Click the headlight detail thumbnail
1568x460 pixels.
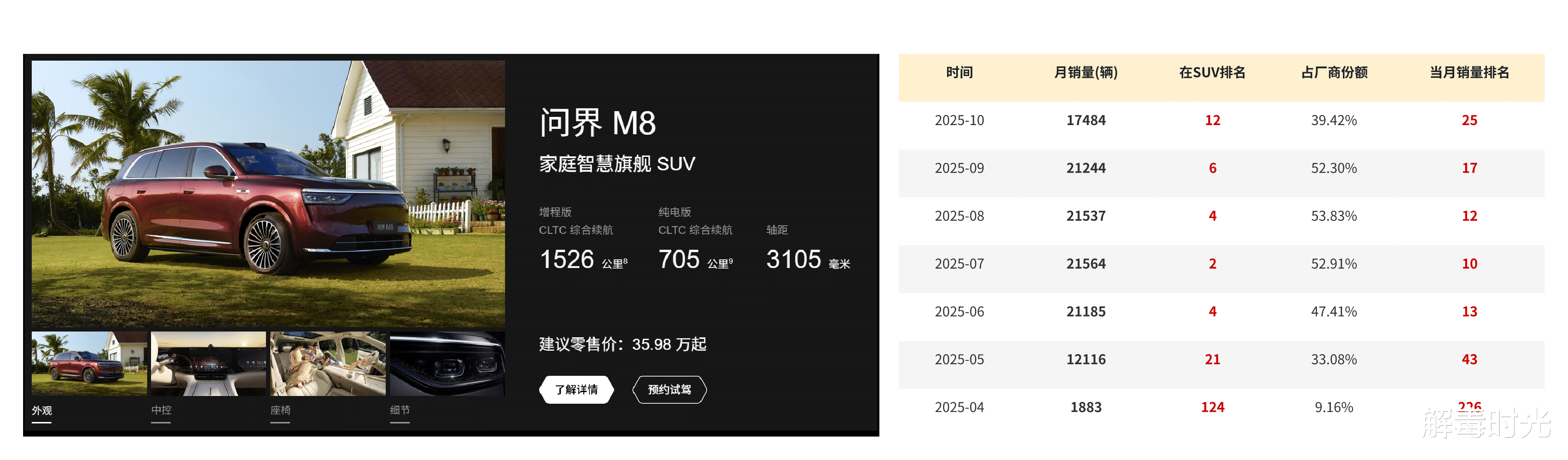click(x=447, y=363)
